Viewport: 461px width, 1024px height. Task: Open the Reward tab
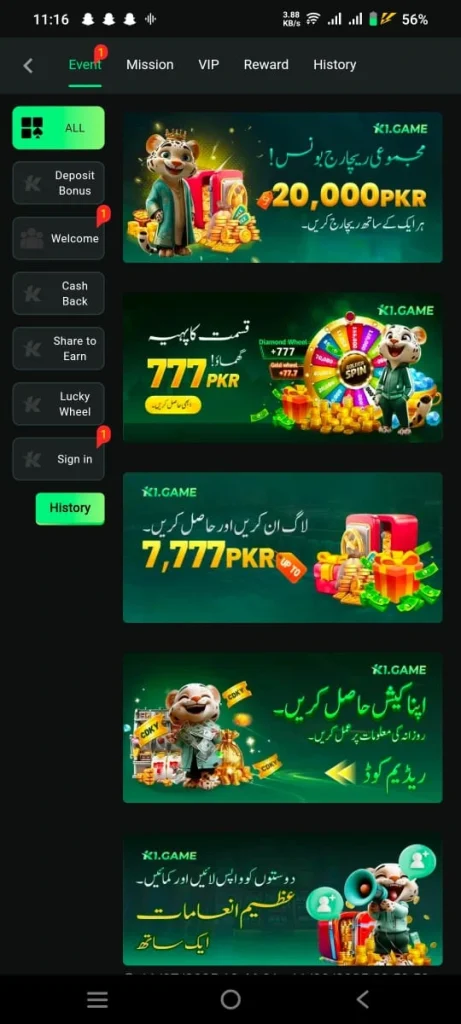point(266,65)
